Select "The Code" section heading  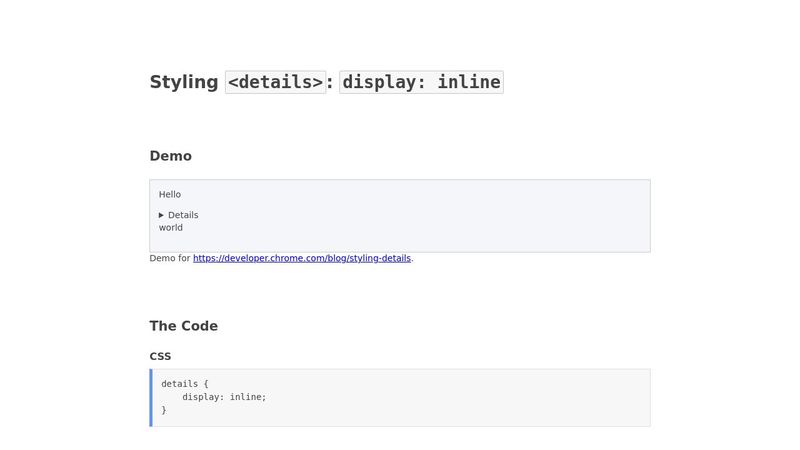pyautogui.click(x=183, y=326)
